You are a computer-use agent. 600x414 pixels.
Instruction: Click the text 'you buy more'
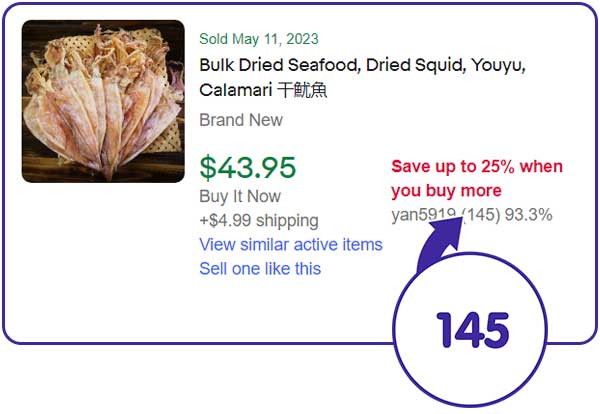[446, 190]
